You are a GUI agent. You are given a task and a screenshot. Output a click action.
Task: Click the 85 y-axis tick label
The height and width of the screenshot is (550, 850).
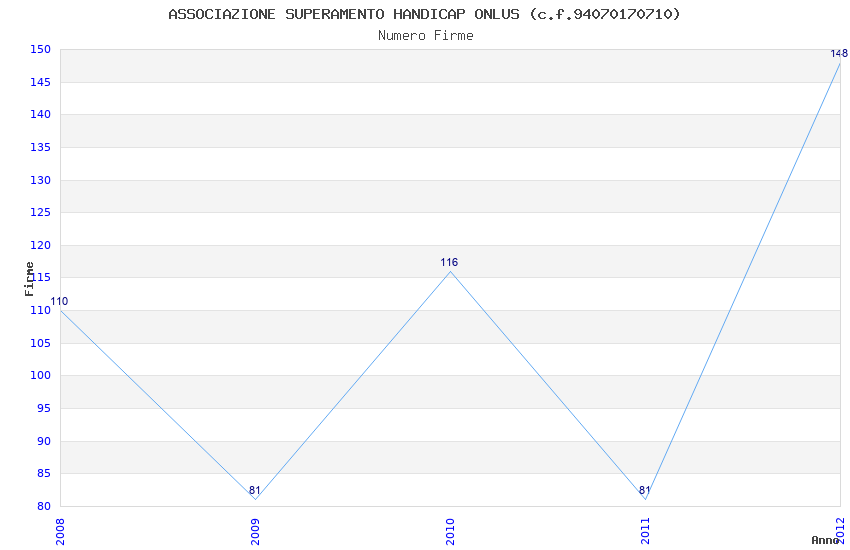(44, 474)
